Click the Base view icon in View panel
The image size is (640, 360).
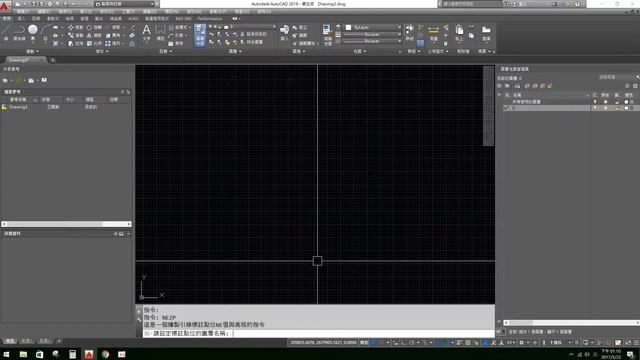(486, 33)
